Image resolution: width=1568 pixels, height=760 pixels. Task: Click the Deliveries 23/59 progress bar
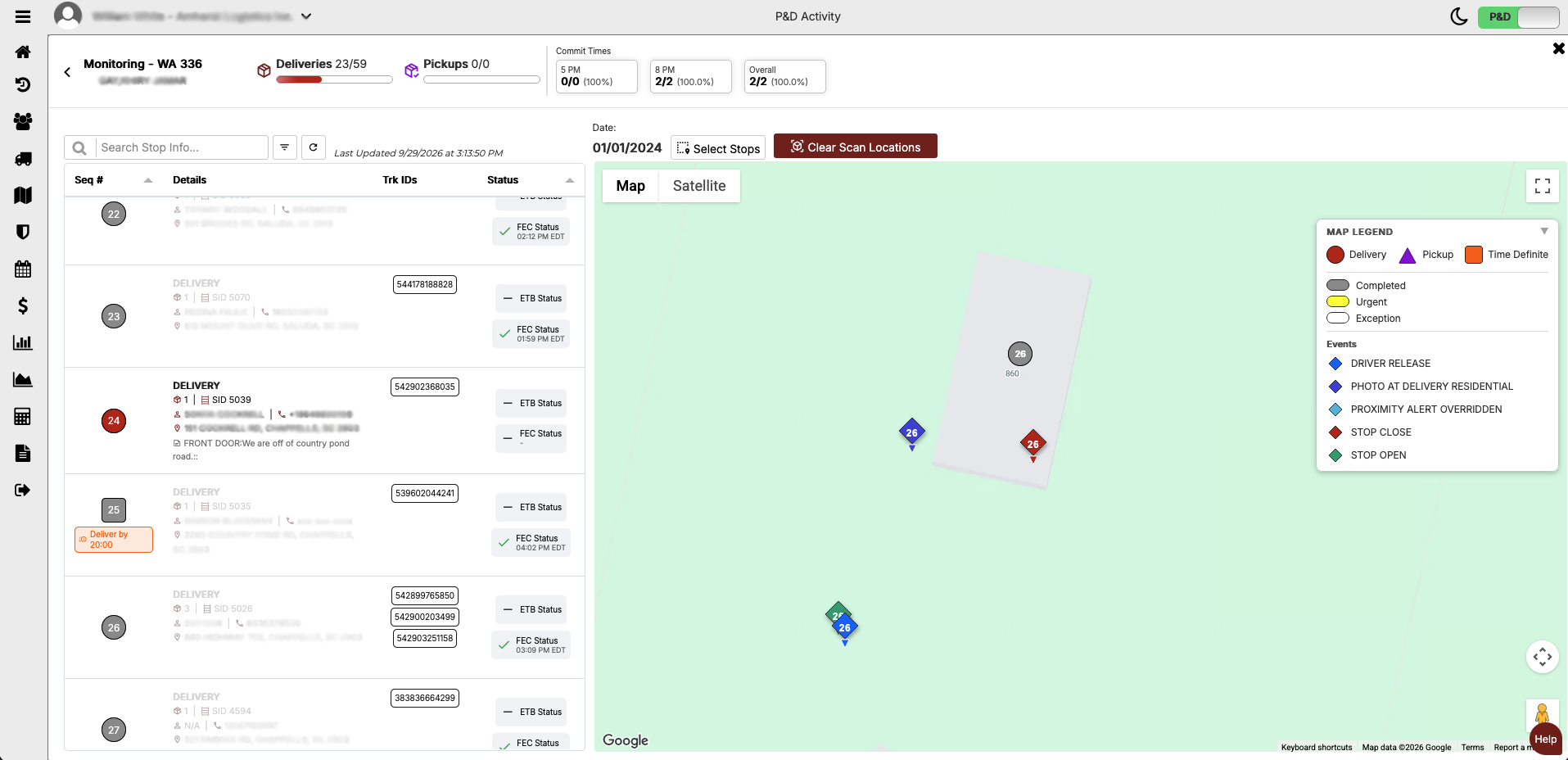point(334,79)
